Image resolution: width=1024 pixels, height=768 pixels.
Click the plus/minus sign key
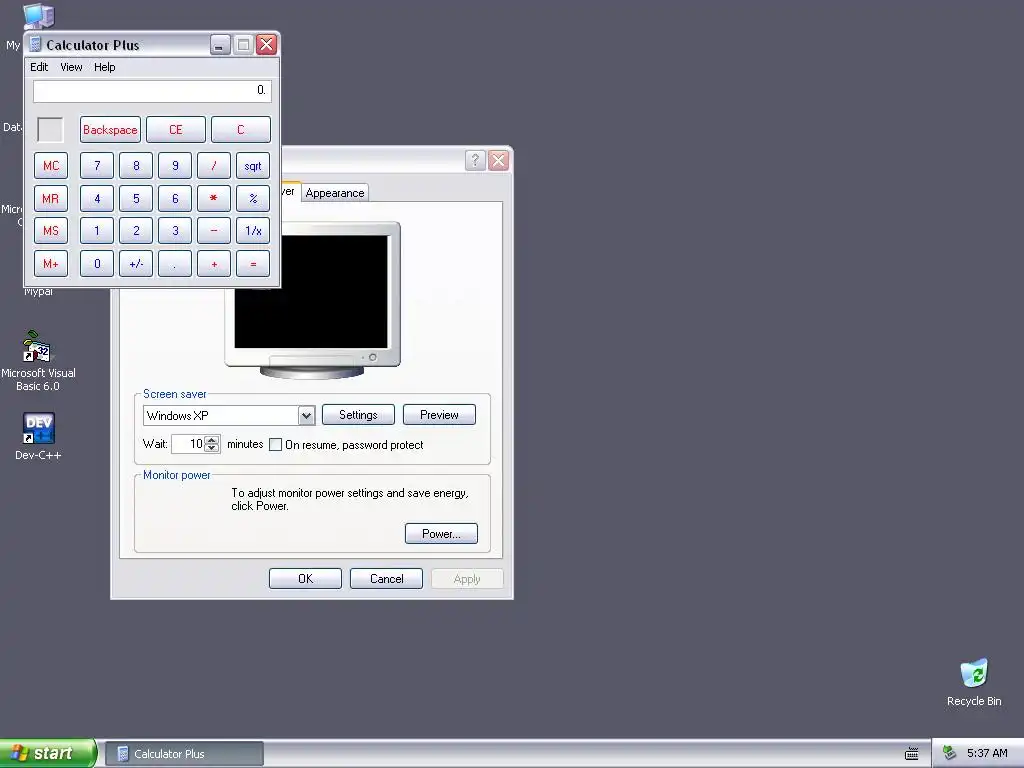[136, 264]
